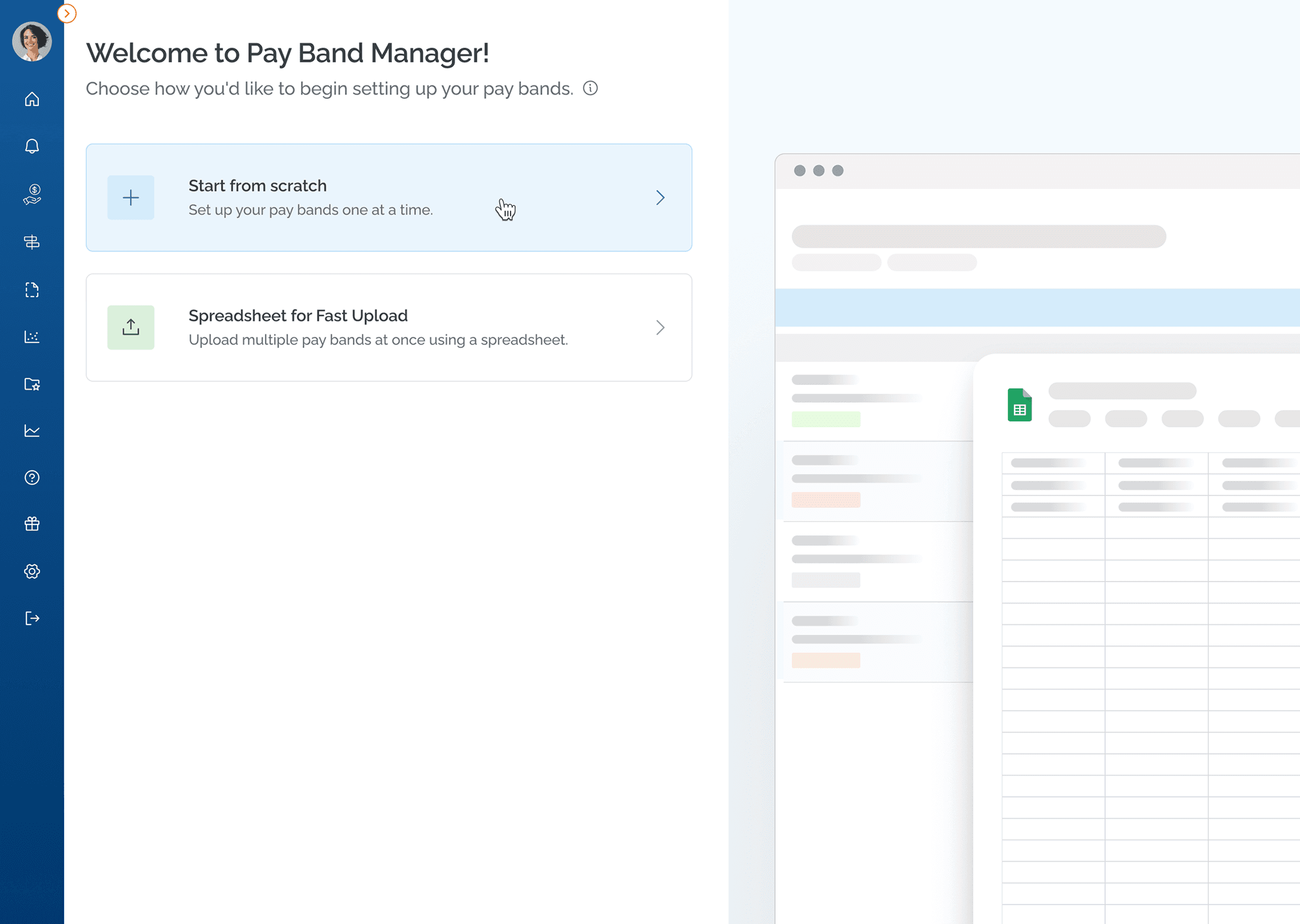The height and width of the screenshot is (924, 1300).
Task: Click the gift box icon
Action: 32,524
